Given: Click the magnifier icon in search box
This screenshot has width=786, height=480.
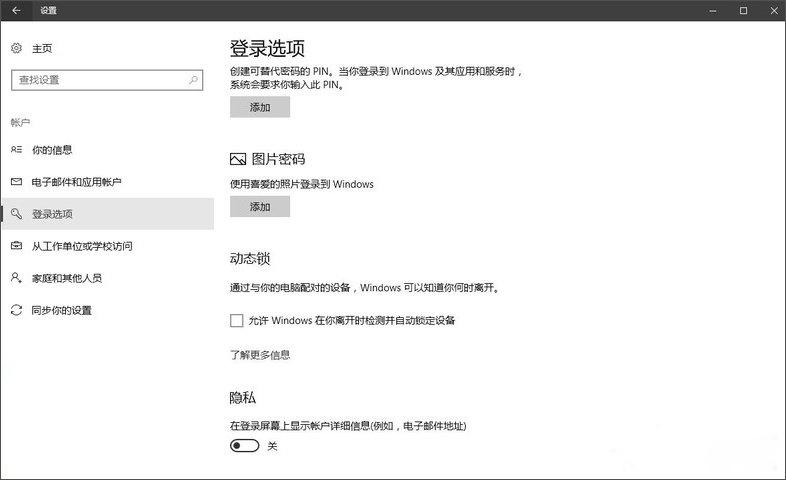Looking at the screenshot, I should 193,79.
